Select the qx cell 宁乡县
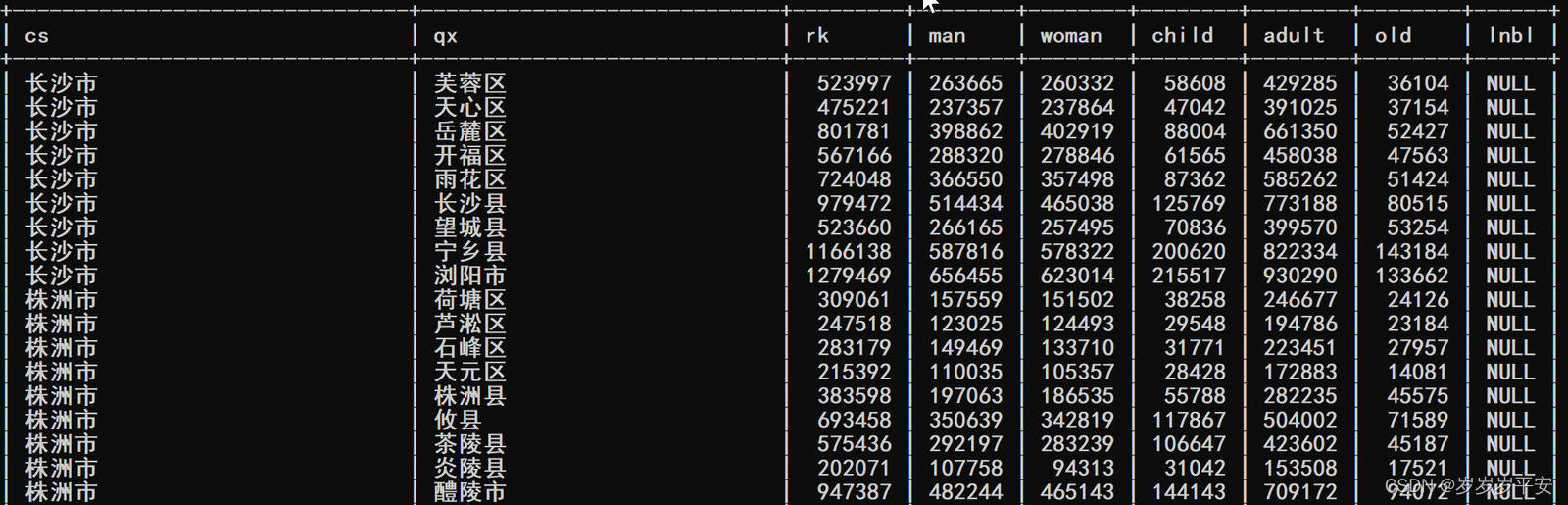This screenshot has height=505, width=1568. pyautogui.click(x=470, y=252)
